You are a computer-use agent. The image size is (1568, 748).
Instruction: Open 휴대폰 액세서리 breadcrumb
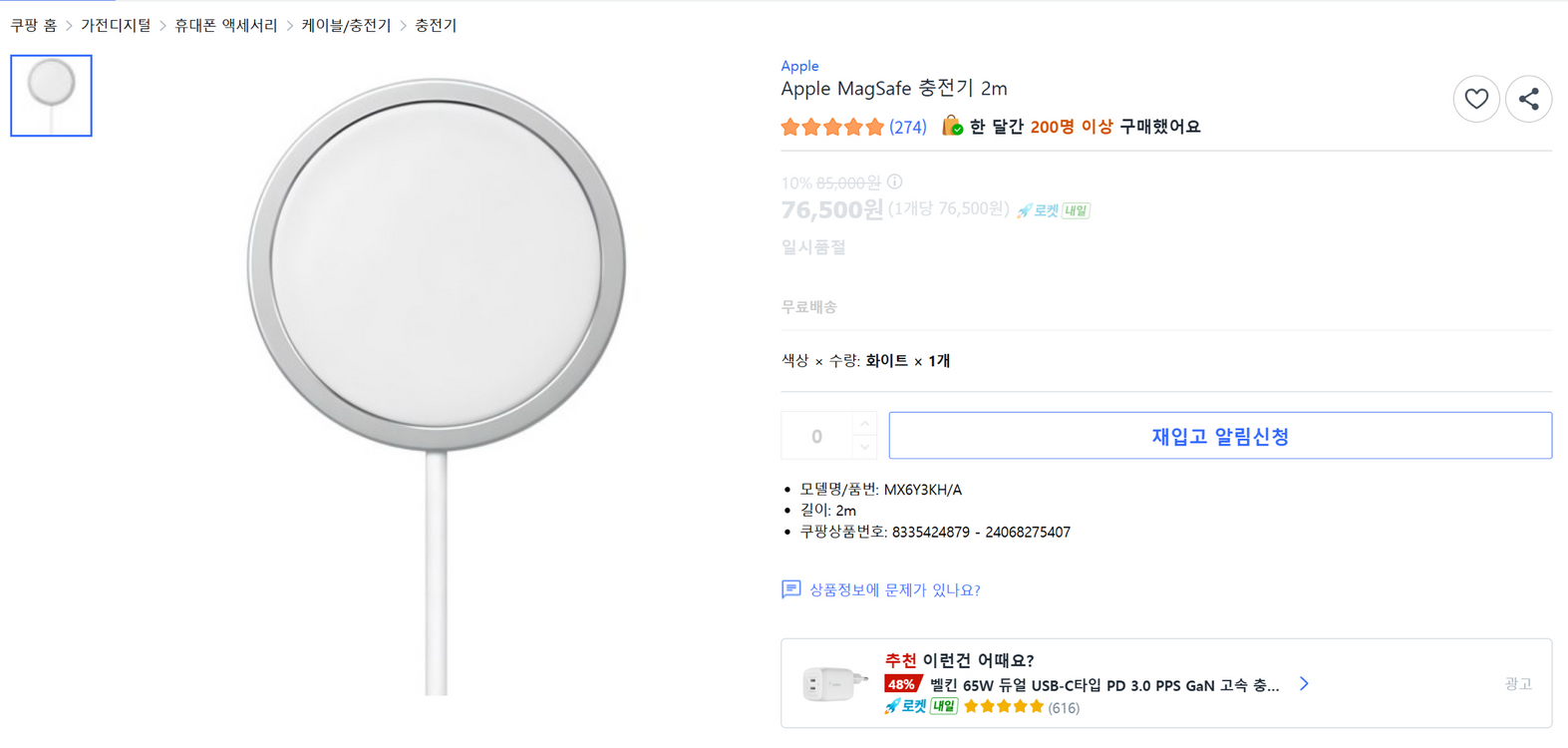point(225,25)
